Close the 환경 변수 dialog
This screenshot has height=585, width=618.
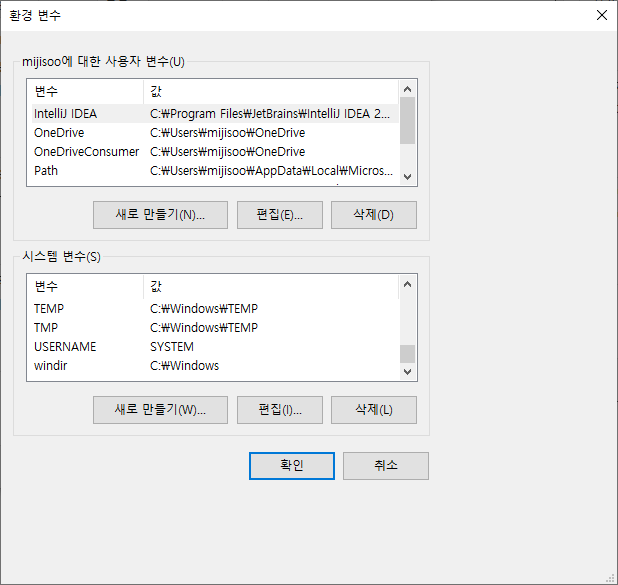[x=602, y=15]
